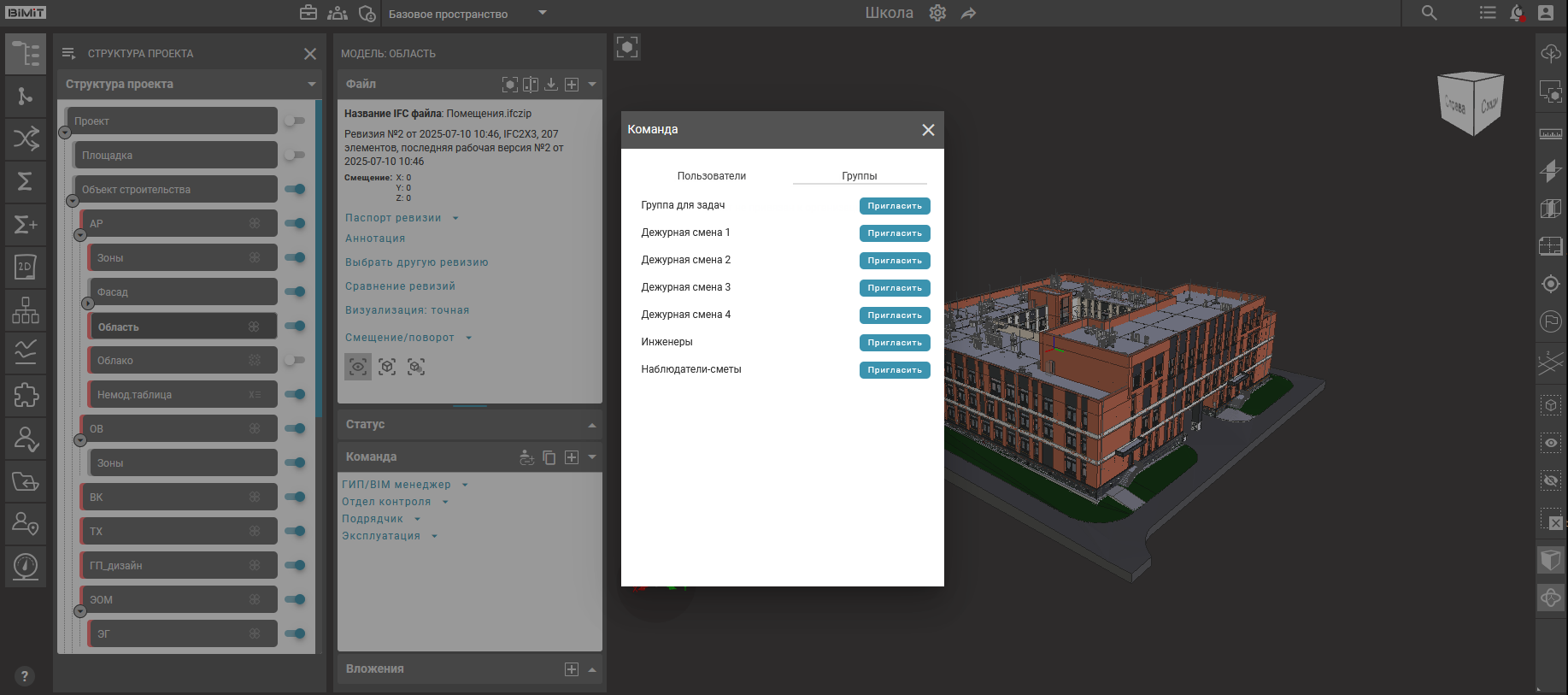Turn on the Облако toggle switch
Image resolution: width=1568 pixels, height=695 pixels.
coord(295,361)
